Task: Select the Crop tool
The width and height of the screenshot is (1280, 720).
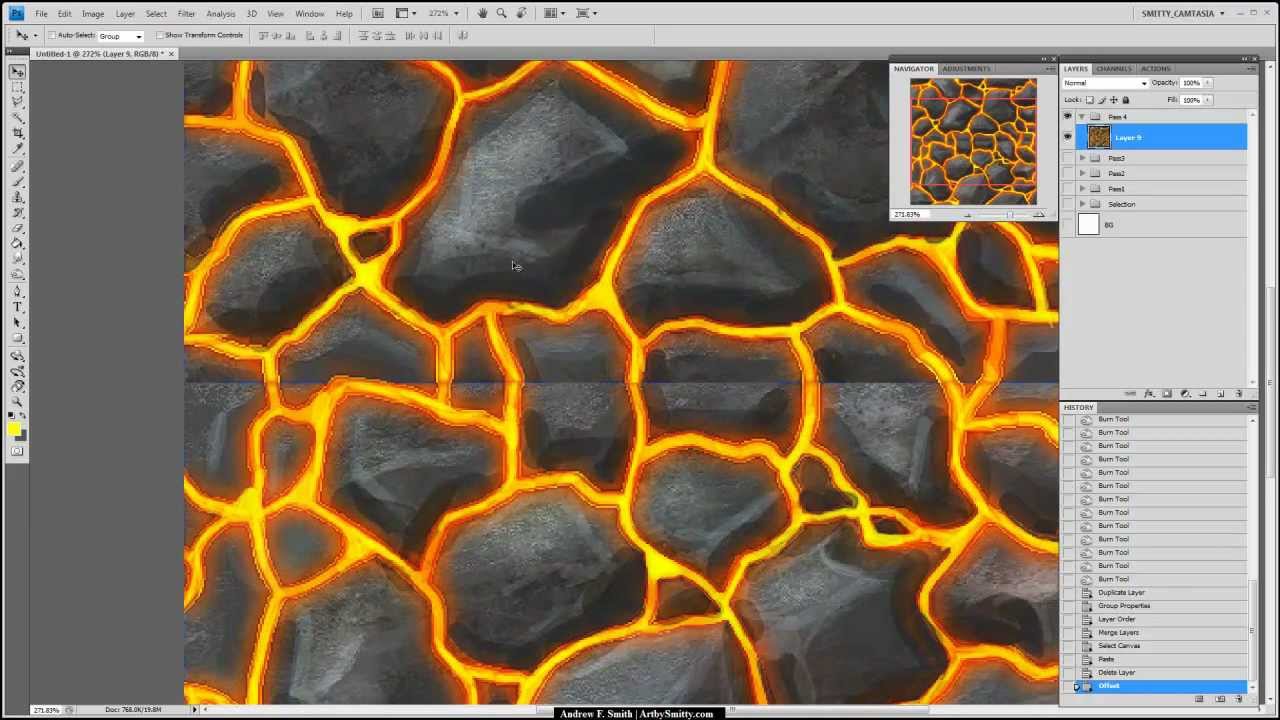Action: point(18,133)
